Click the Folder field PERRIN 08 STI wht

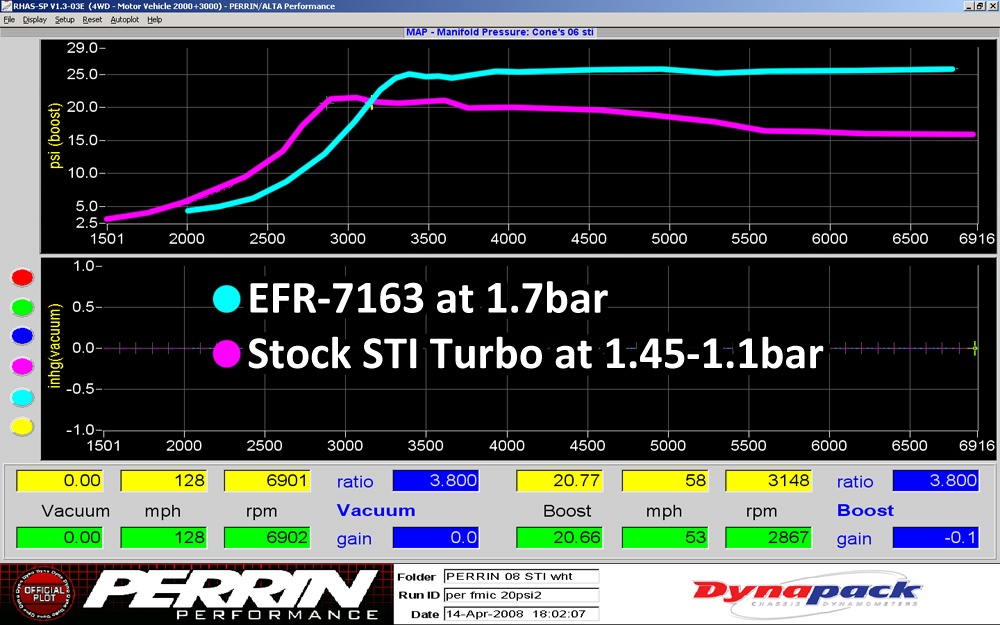(x=521, y=577)
